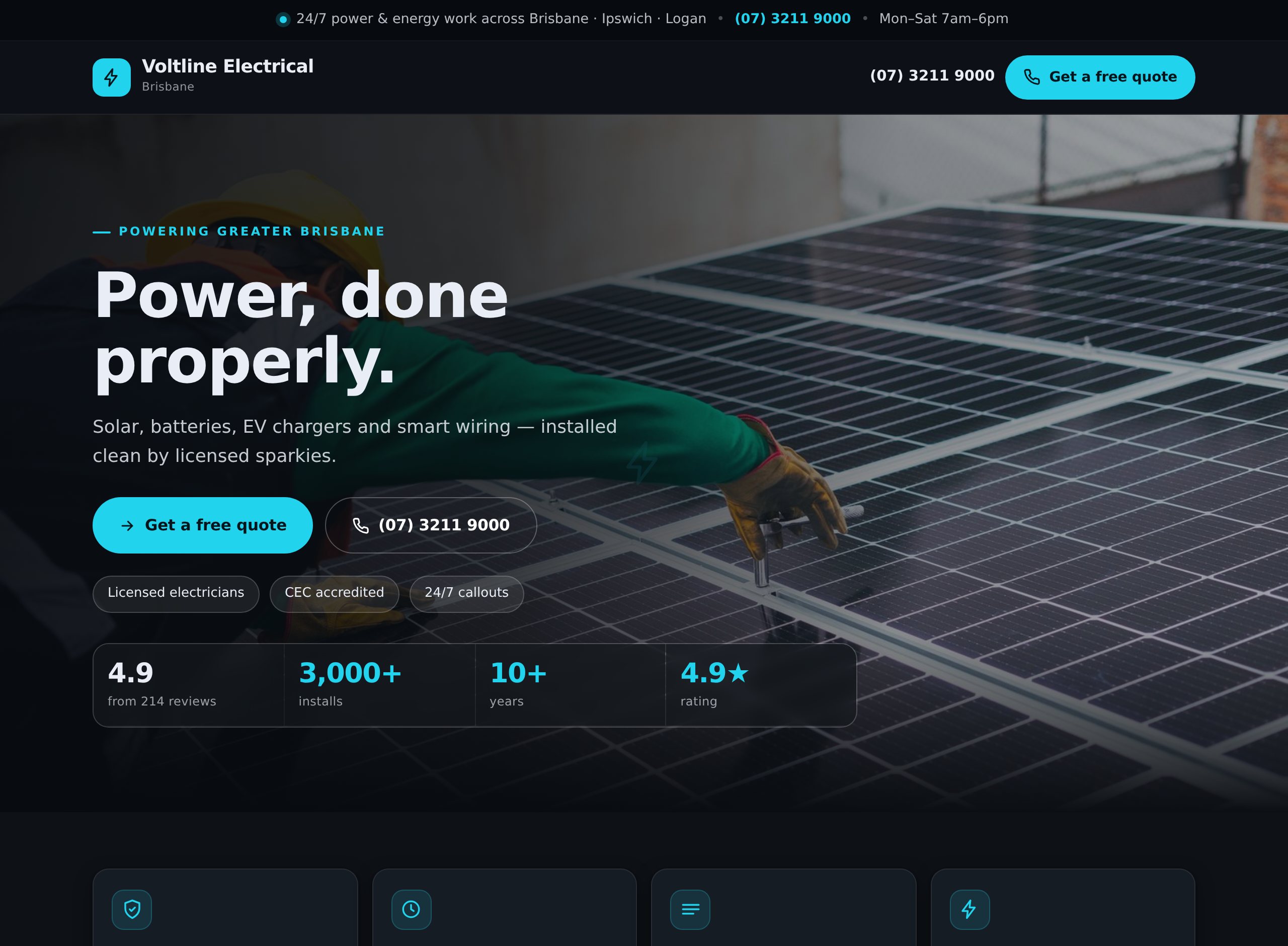Click the clock icon on second card
1288x946 pixels.
pyautogui.click(x=411, y=909)
